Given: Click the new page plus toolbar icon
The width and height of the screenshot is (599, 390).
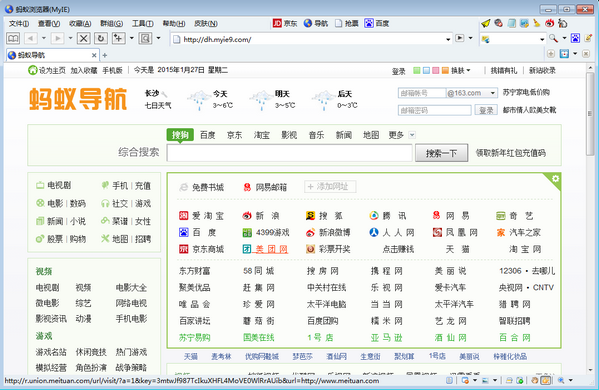Looking at the screenshot, I should click(118, 38).
